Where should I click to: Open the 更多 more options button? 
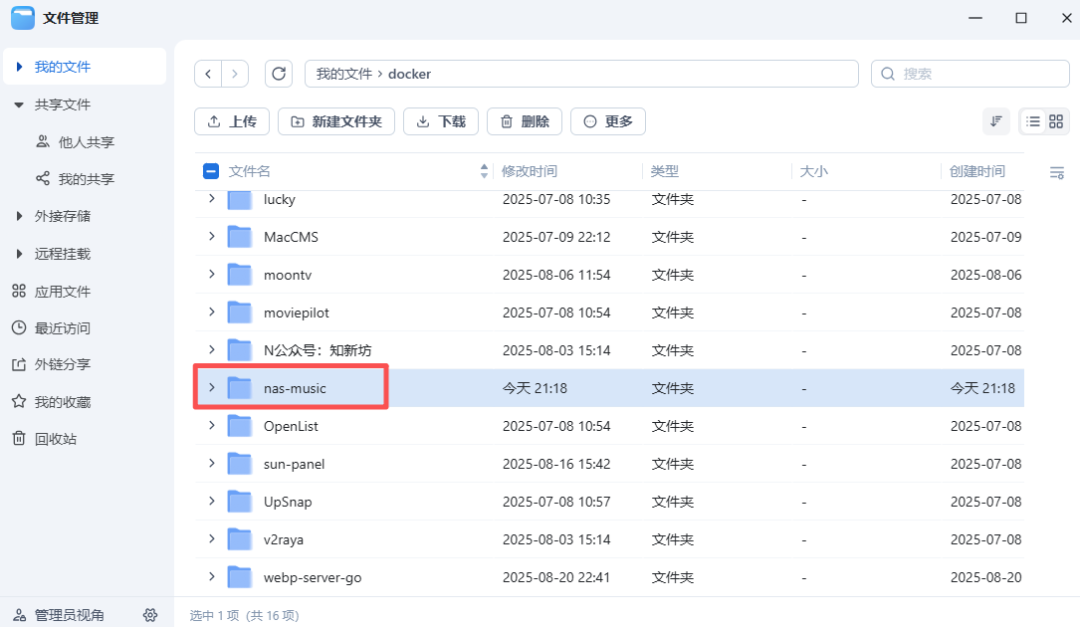point(608,122)
